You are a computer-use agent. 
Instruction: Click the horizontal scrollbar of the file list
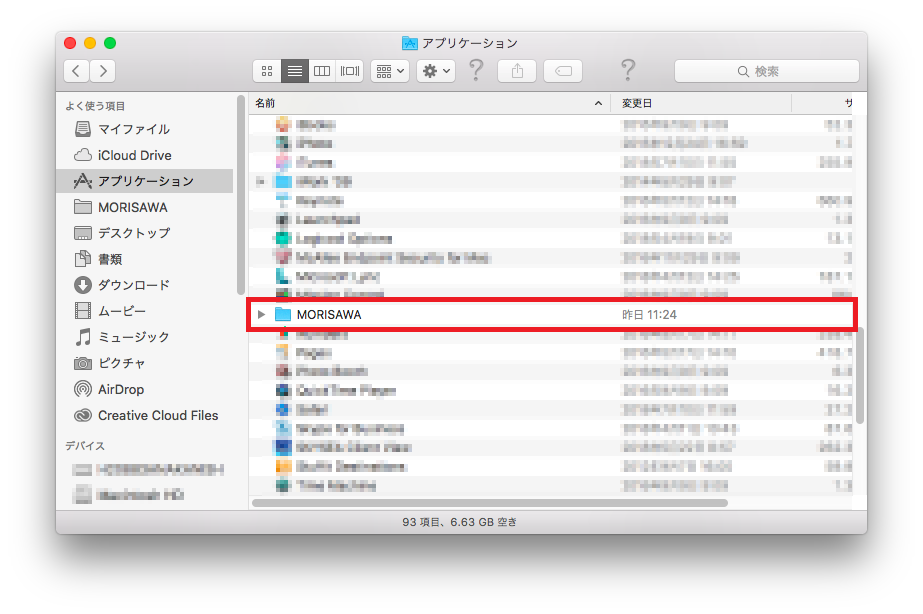pyautogui.click(x=490, y=503)
